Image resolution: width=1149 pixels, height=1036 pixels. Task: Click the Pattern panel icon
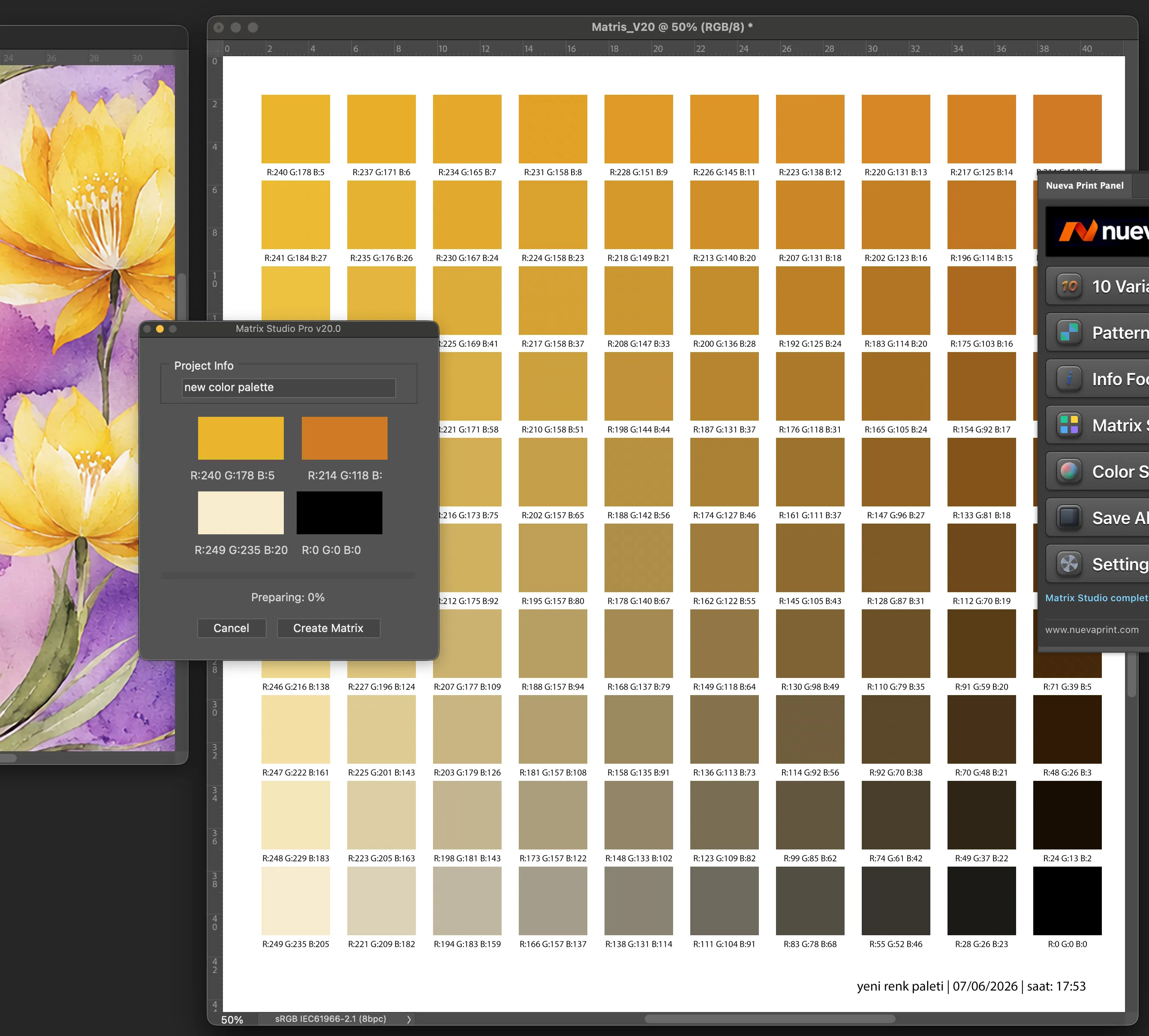coord(1069,332)
